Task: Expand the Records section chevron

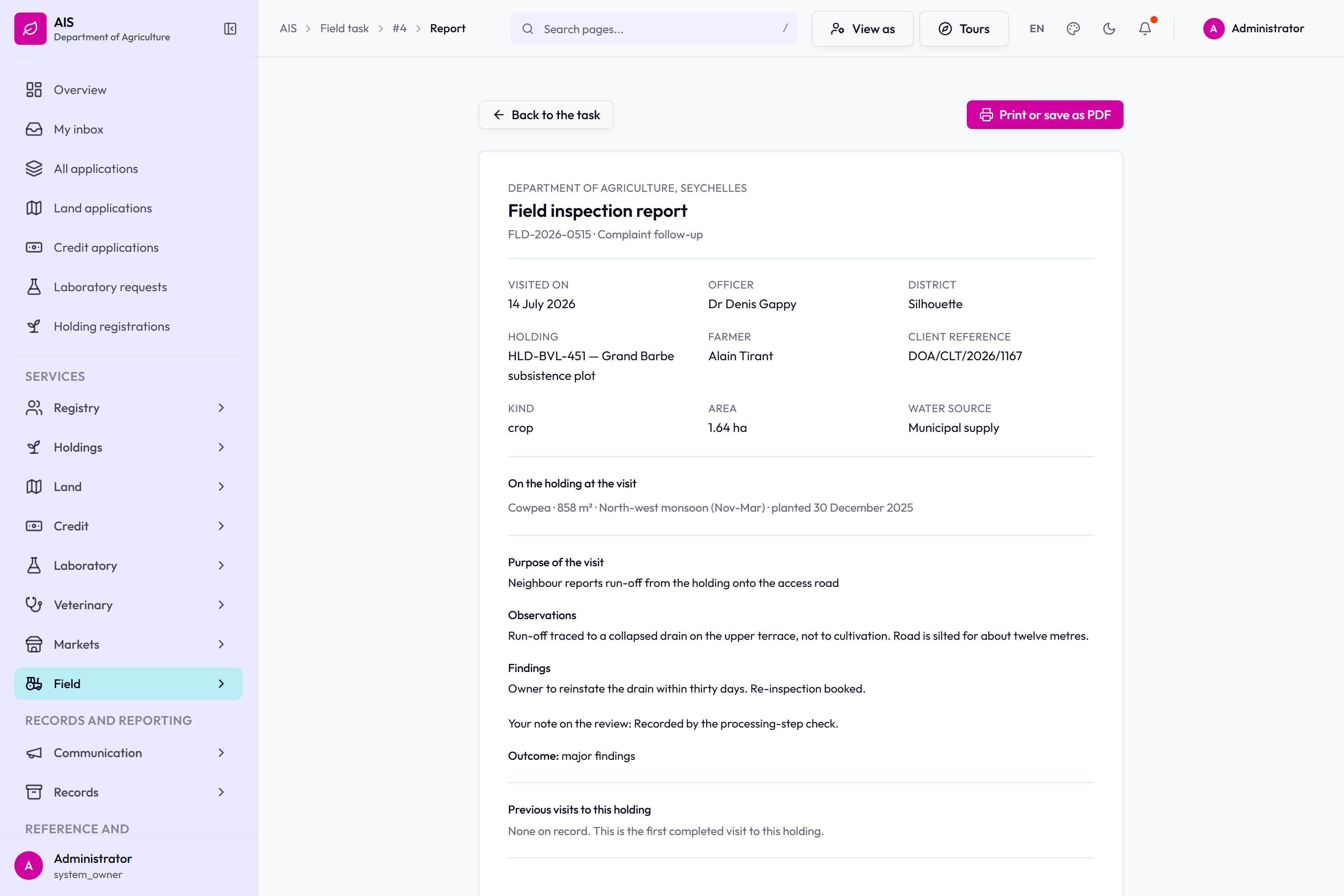Action: pyautogui.click(x=221, y=793)
